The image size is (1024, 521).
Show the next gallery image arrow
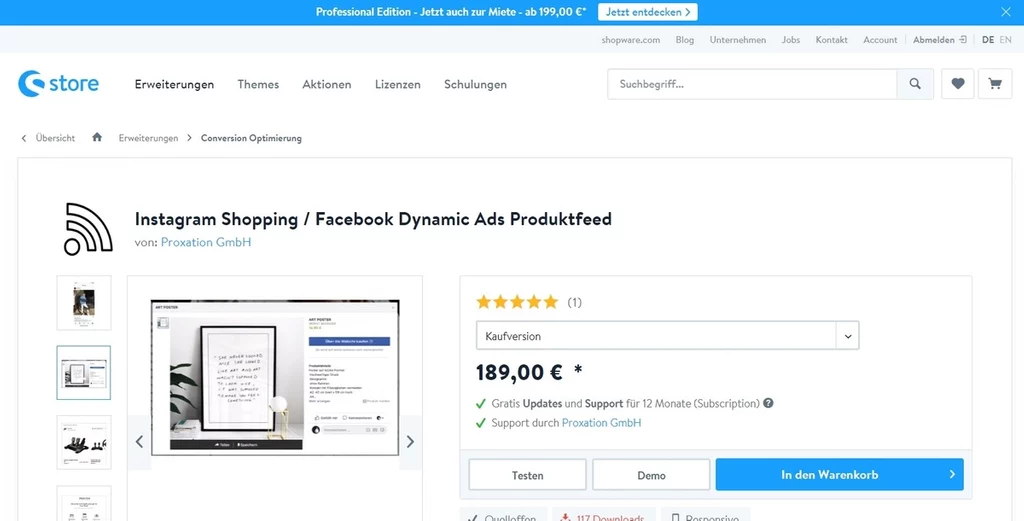[410, 442]
